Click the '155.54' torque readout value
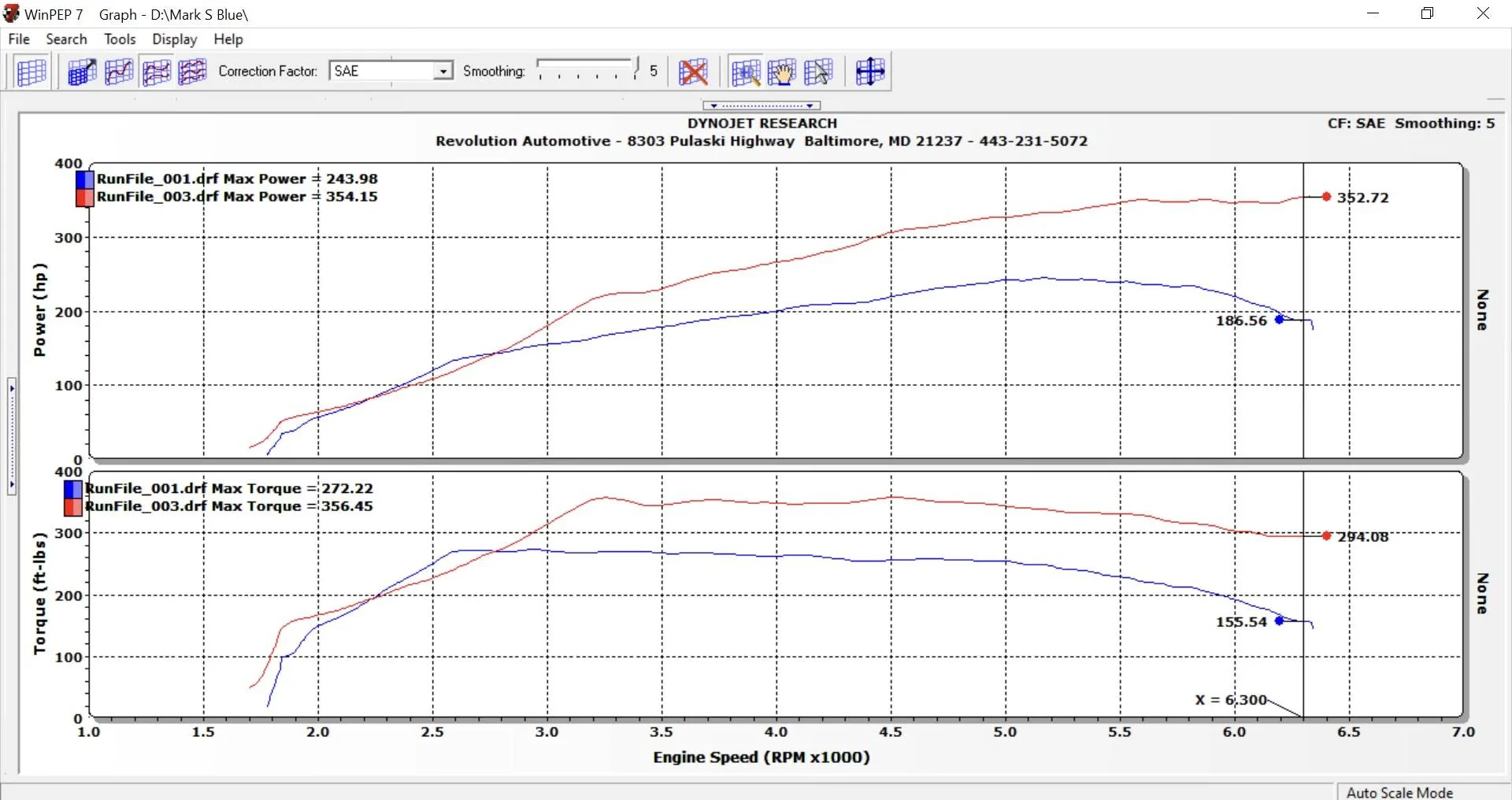This screenshot has height=800, width=1512. click(x=1241, y=622)
